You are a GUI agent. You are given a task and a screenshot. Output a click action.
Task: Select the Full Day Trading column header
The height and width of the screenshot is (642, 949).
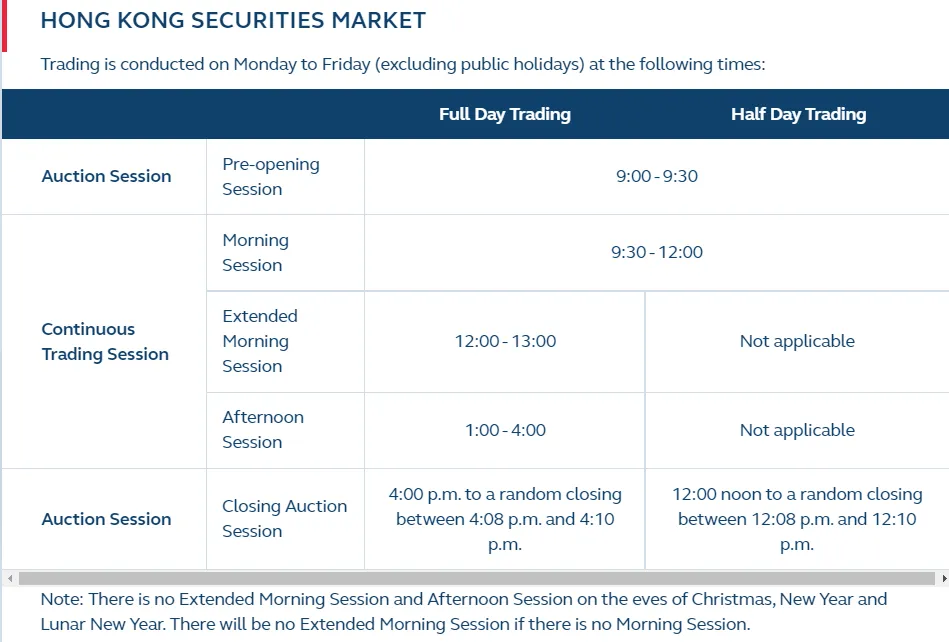[x=505, y=114]
